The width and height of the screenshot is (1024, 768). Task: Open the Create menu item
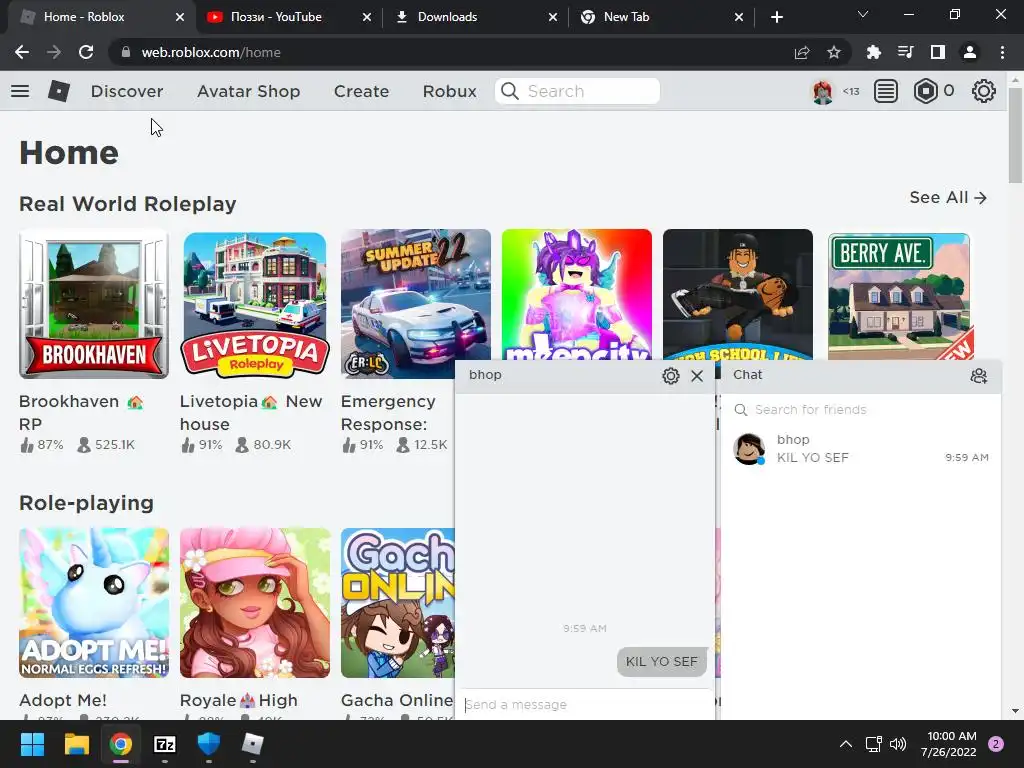coord(361,91)
